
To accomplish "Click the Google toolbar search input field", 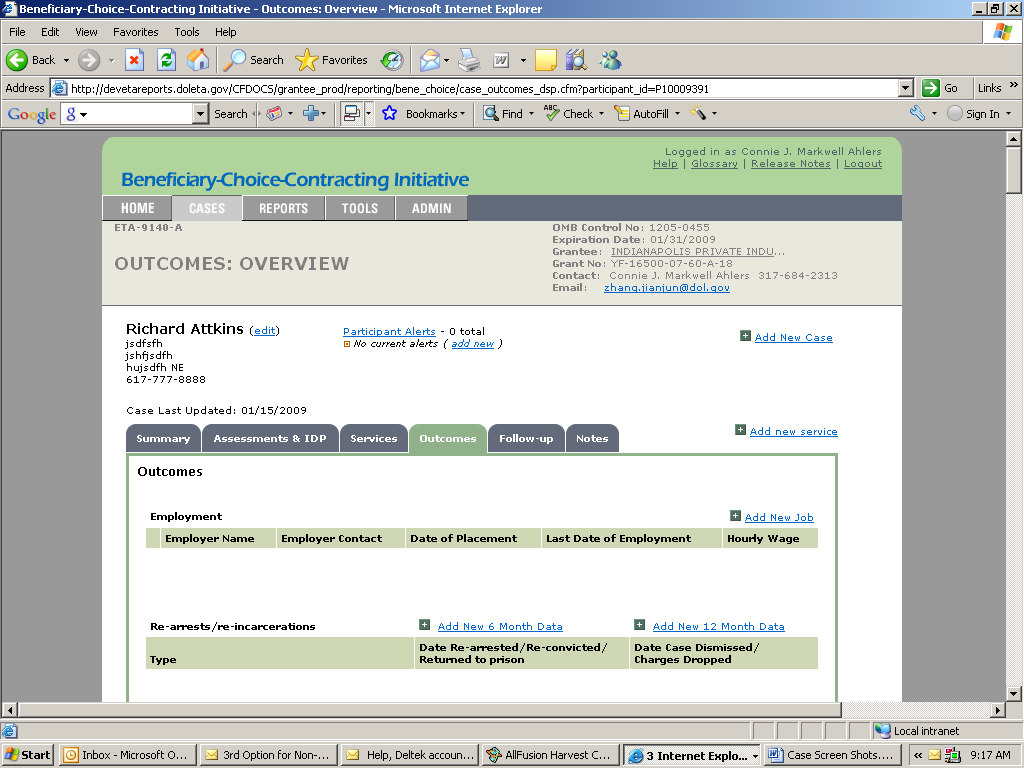I will (134, 114).
